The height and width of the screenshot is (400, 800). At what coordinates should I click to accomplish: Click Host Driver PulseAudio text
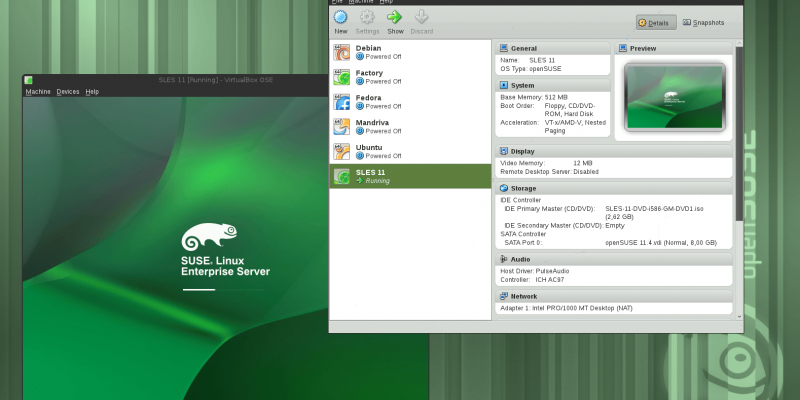click(534, 271)
